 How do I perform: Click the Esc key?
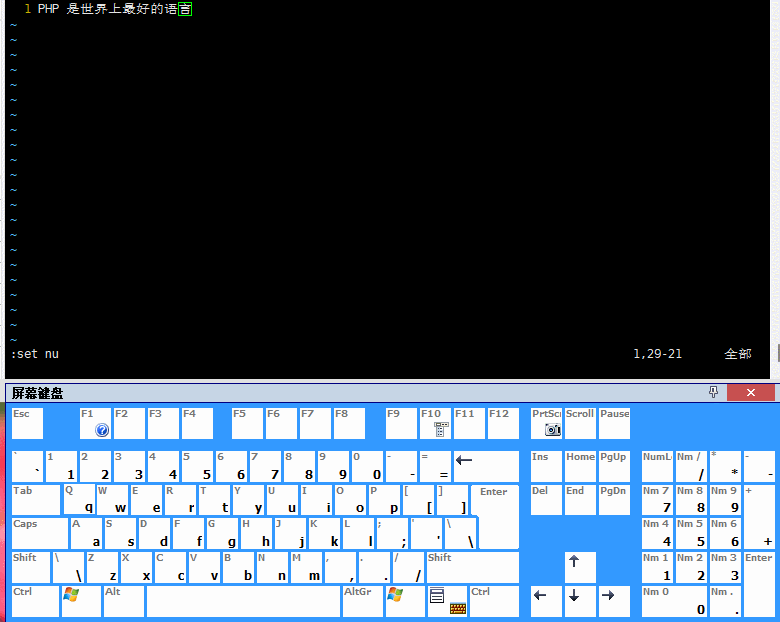coord(27,423)
